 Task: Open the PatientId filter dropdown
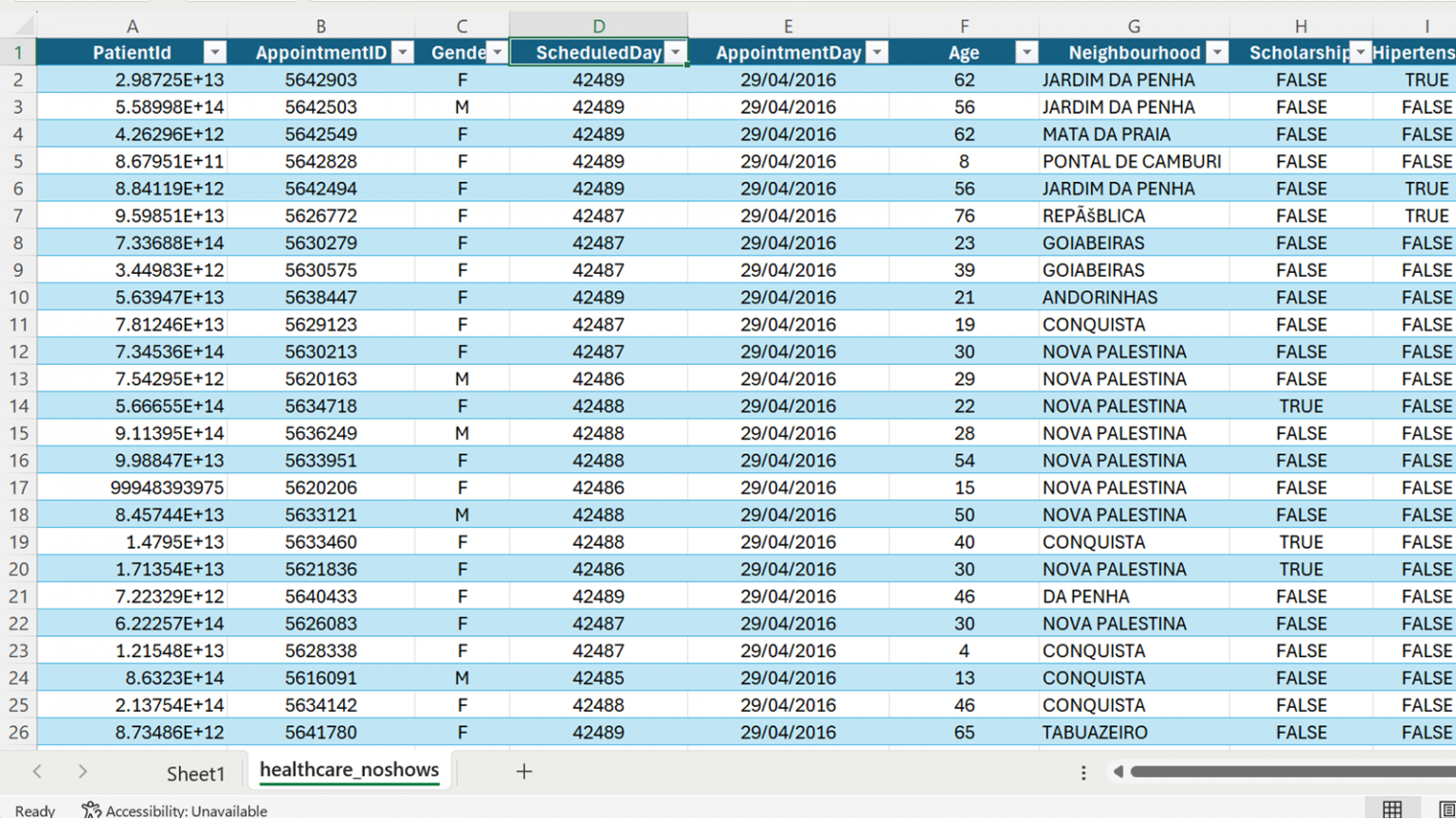coord(215,52)
